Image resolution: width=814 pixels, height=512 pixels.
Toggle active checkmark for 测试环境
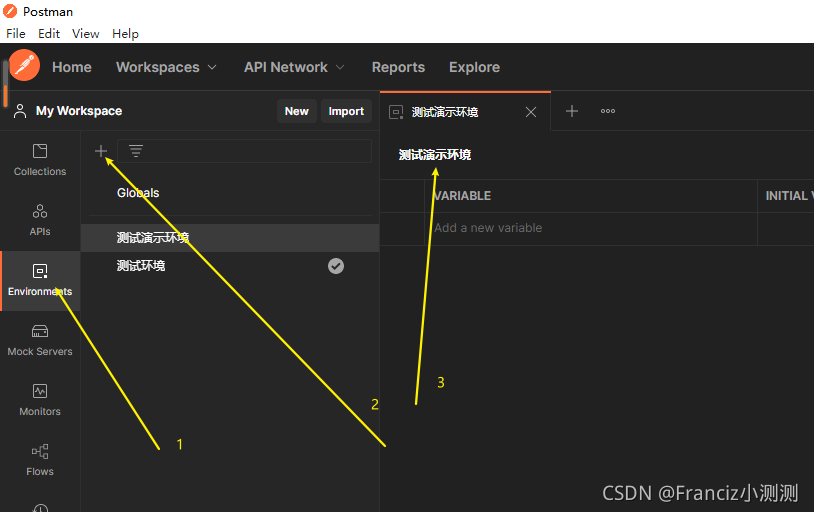(x=336, y=266)
